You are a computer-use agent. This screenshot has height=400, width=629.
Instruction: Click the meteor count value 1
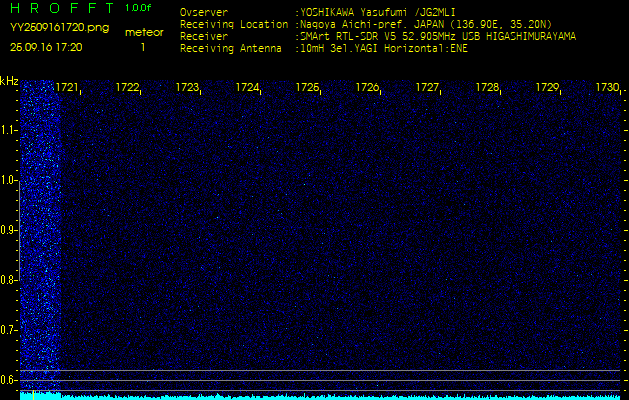[143, 47]
